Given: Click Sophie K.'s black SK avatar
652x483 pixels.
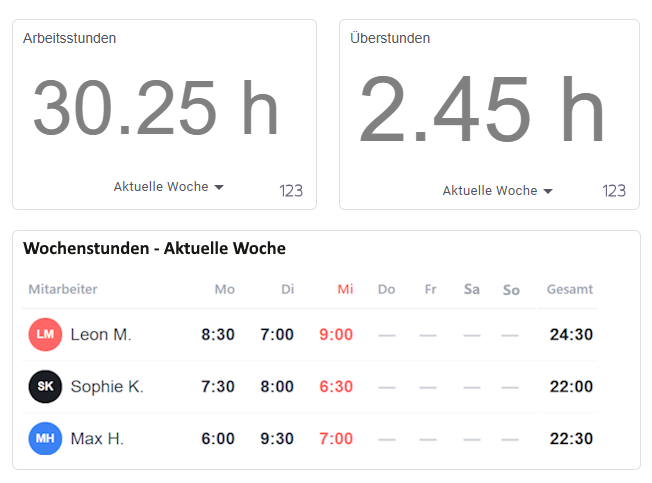Looking at the screenshot, I should point(45,386).
